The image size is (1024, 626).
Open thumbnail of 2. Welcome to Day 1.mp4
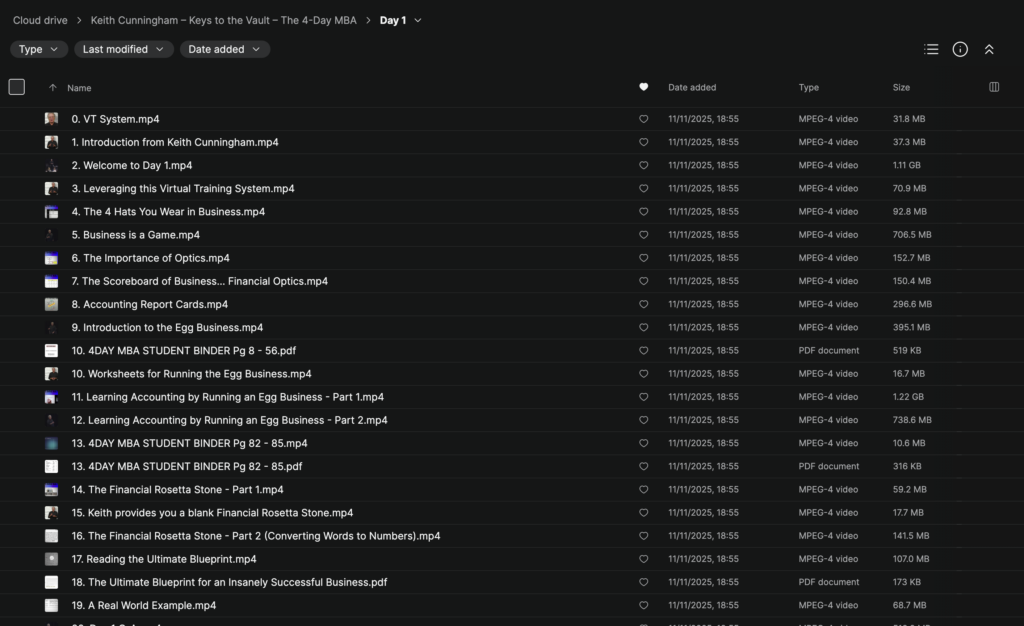[x=51, y=166]
